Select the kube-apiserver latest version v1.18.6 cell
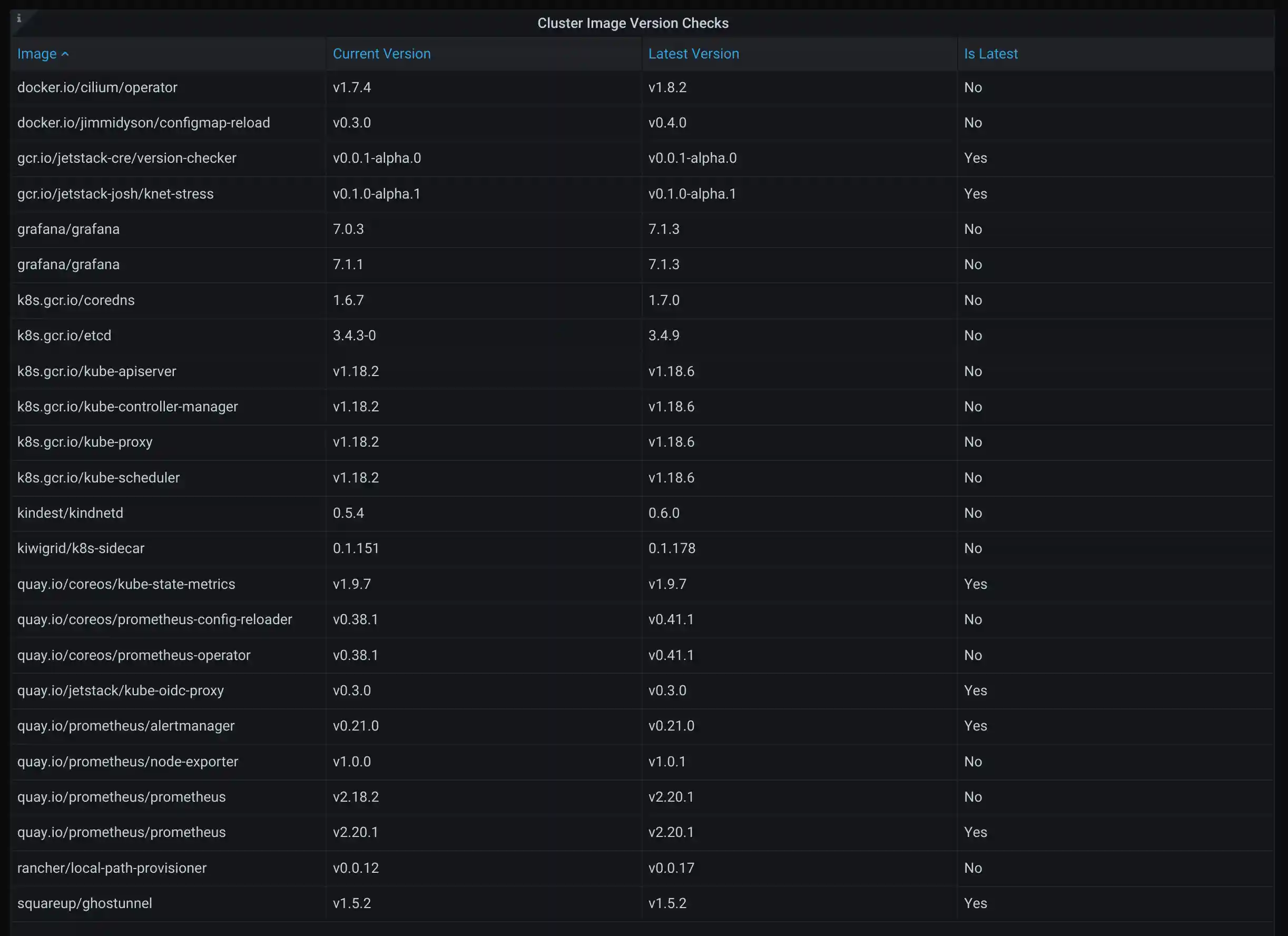Screen dimensions: 1288x936 [x=671, y=371]
